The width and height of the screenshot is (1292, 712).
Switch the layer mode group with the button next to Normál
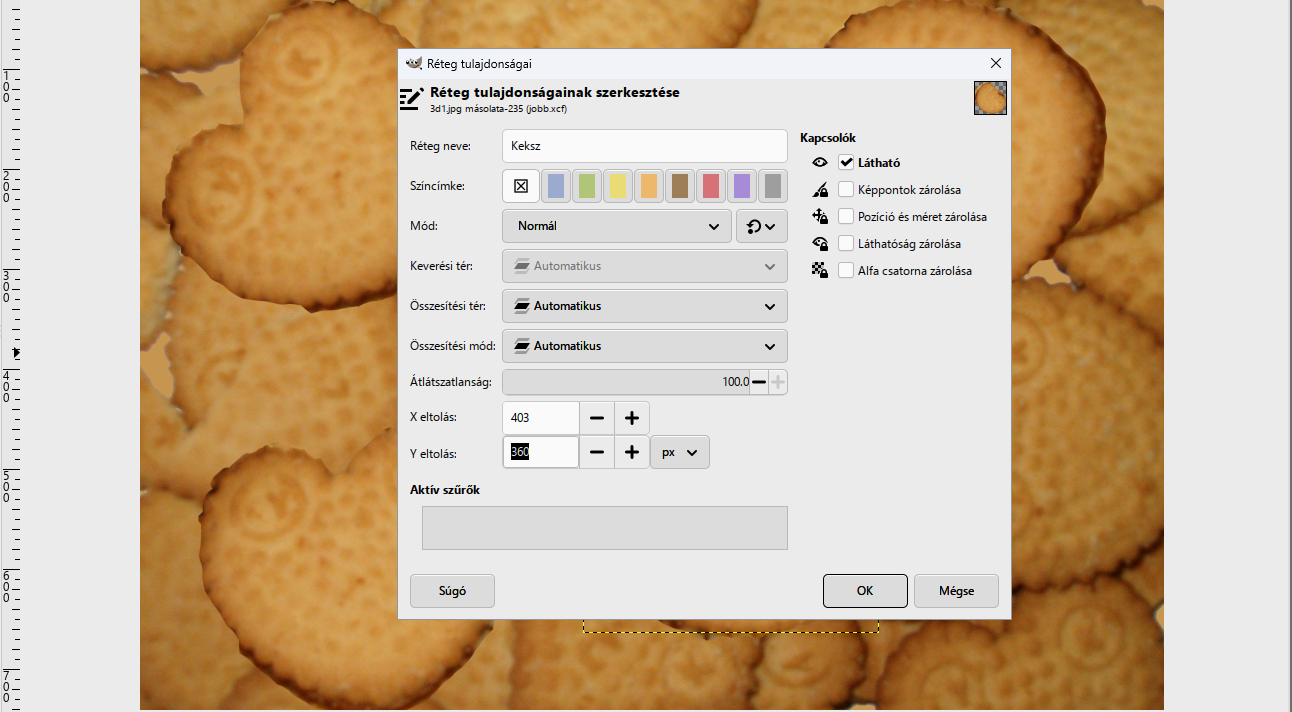[x=762, y=226]
